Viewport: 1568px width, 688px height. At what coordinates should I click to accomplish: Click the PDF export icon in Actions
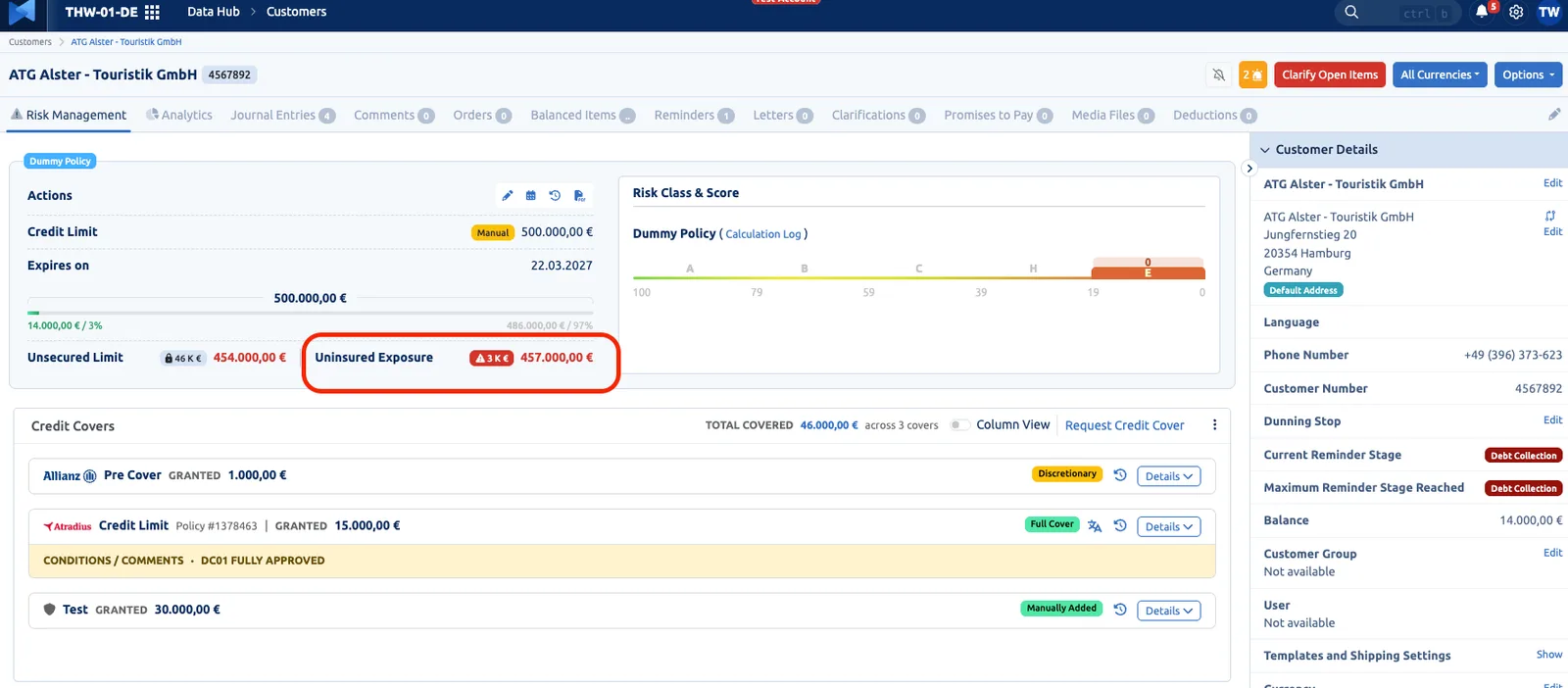(579, 196)
